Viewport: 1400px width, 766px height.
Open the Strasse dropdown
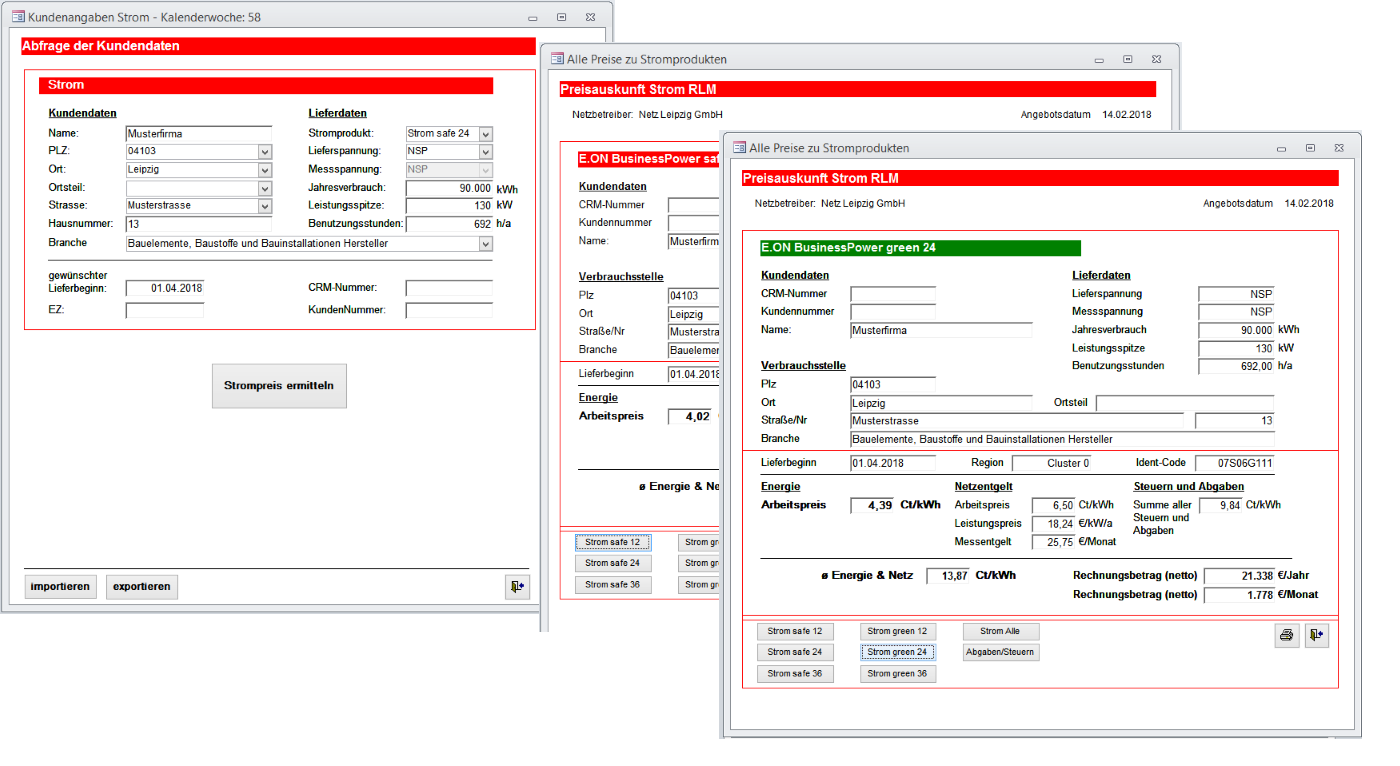[x=265, y=206]
